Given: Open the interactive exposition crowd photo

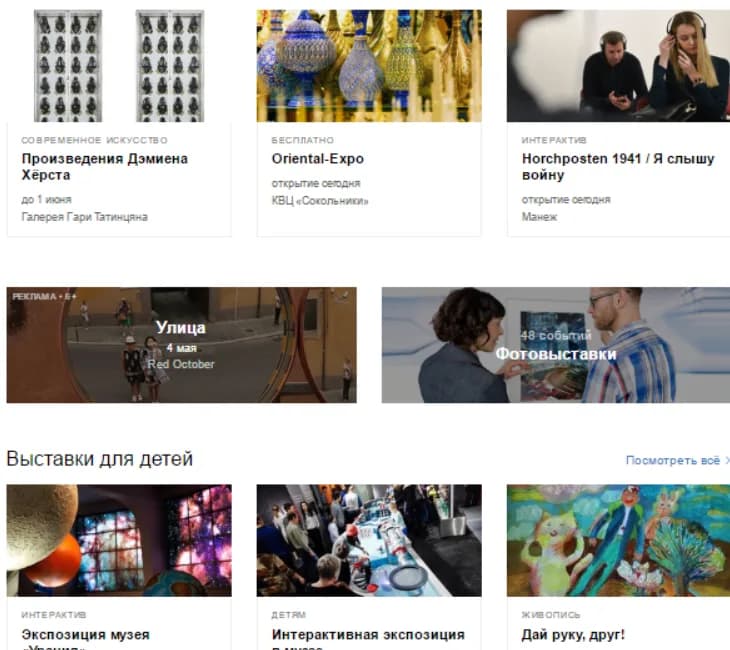Looking at the screenshot, I should [x=369, y=541].
